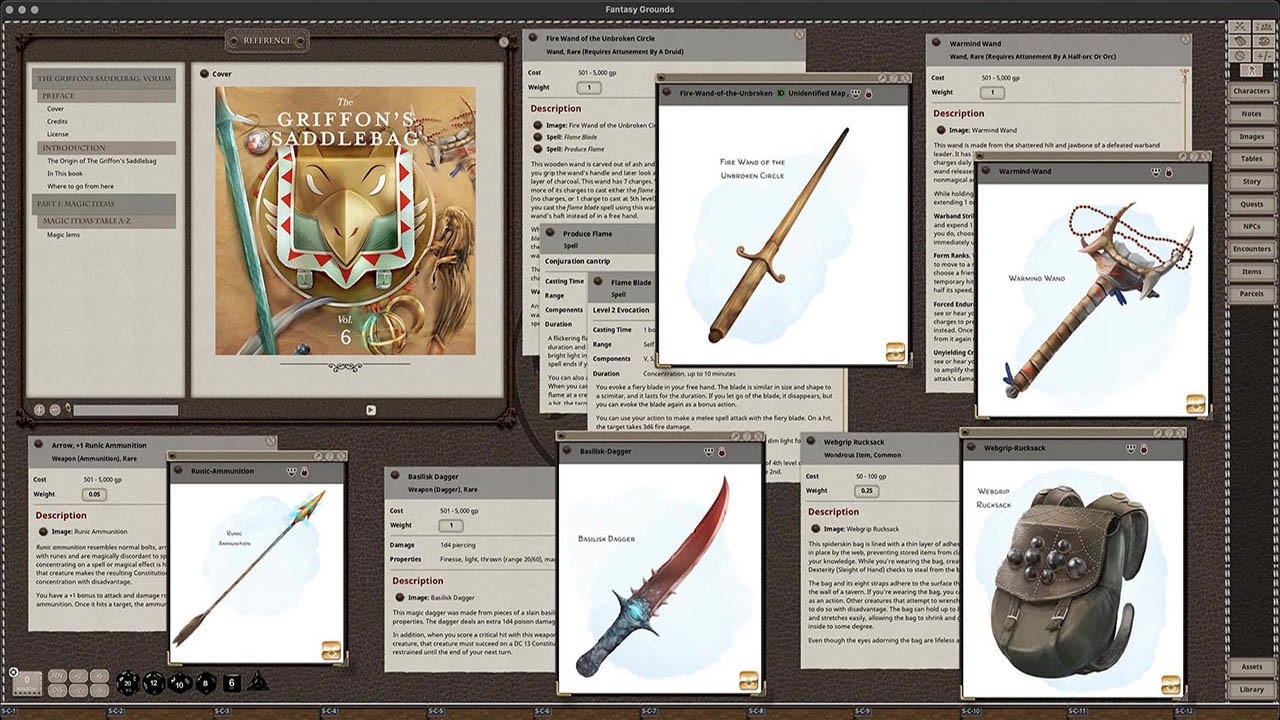Open the Story panel from the sidebar
The image size is (1280, 720).
tap(1252, 181)
